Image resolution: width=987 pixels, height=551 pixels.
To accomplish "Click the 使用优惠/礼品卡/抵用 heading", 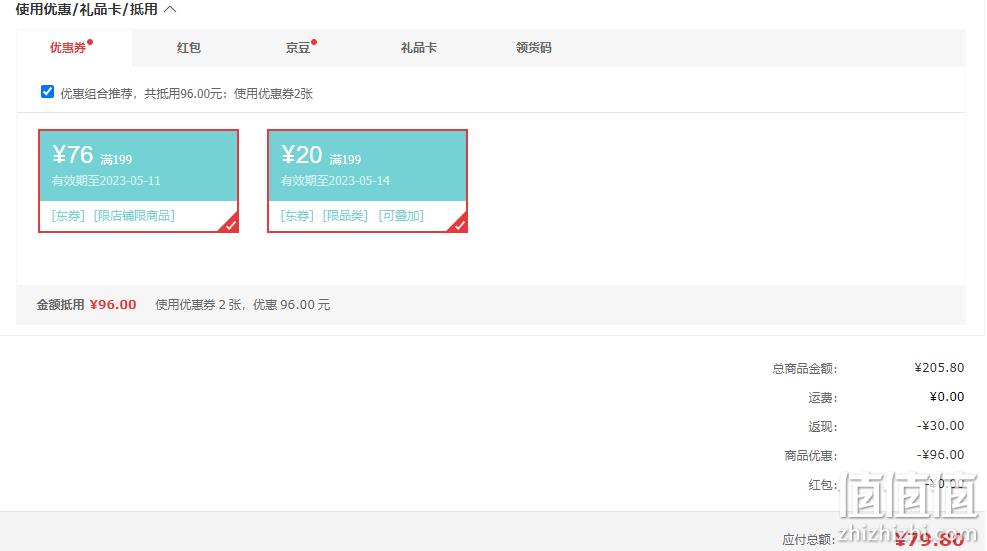I will pos(86,9).
